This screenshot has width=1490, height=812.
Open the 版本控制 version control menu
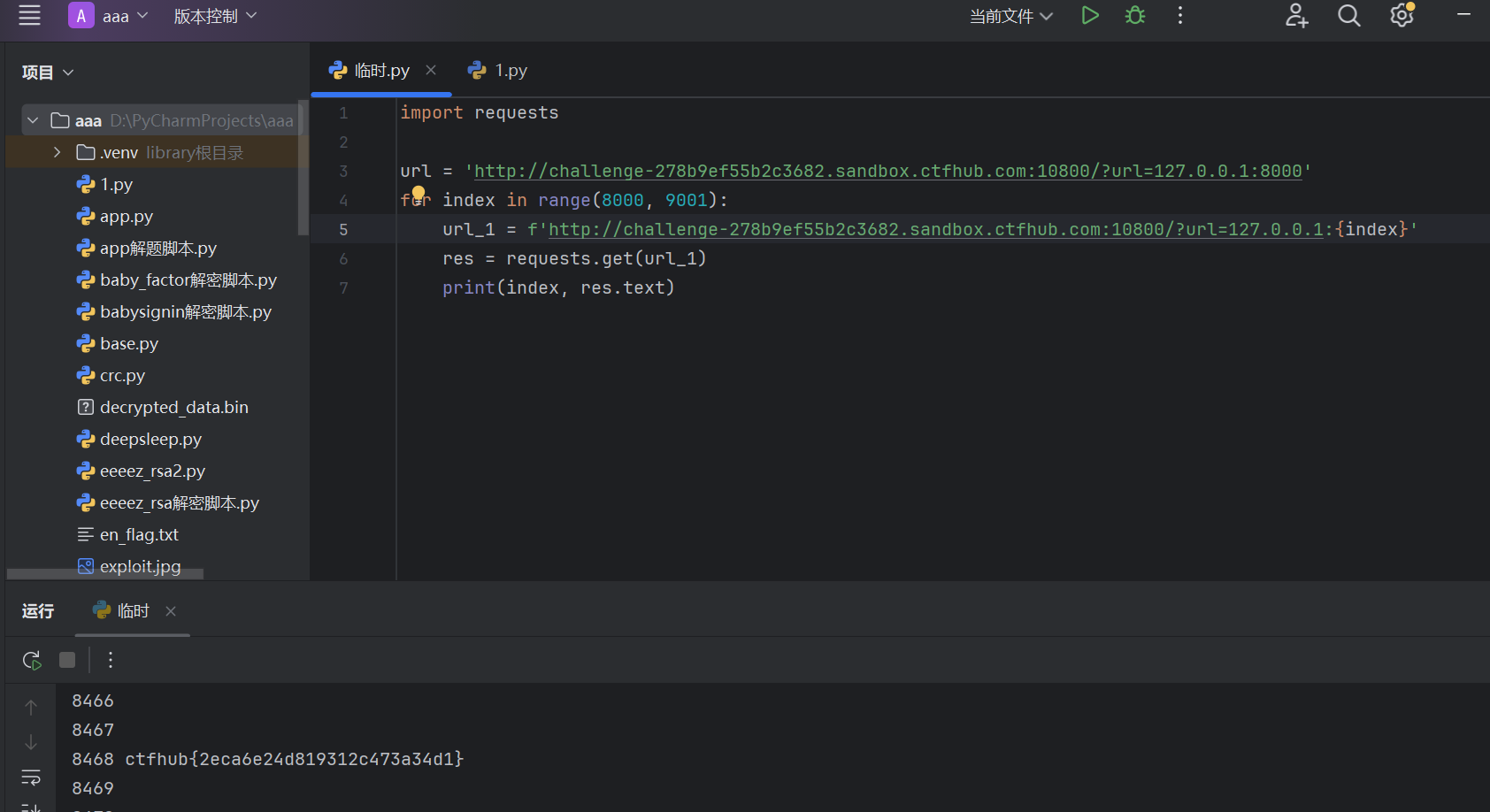[x=215, y=16]
